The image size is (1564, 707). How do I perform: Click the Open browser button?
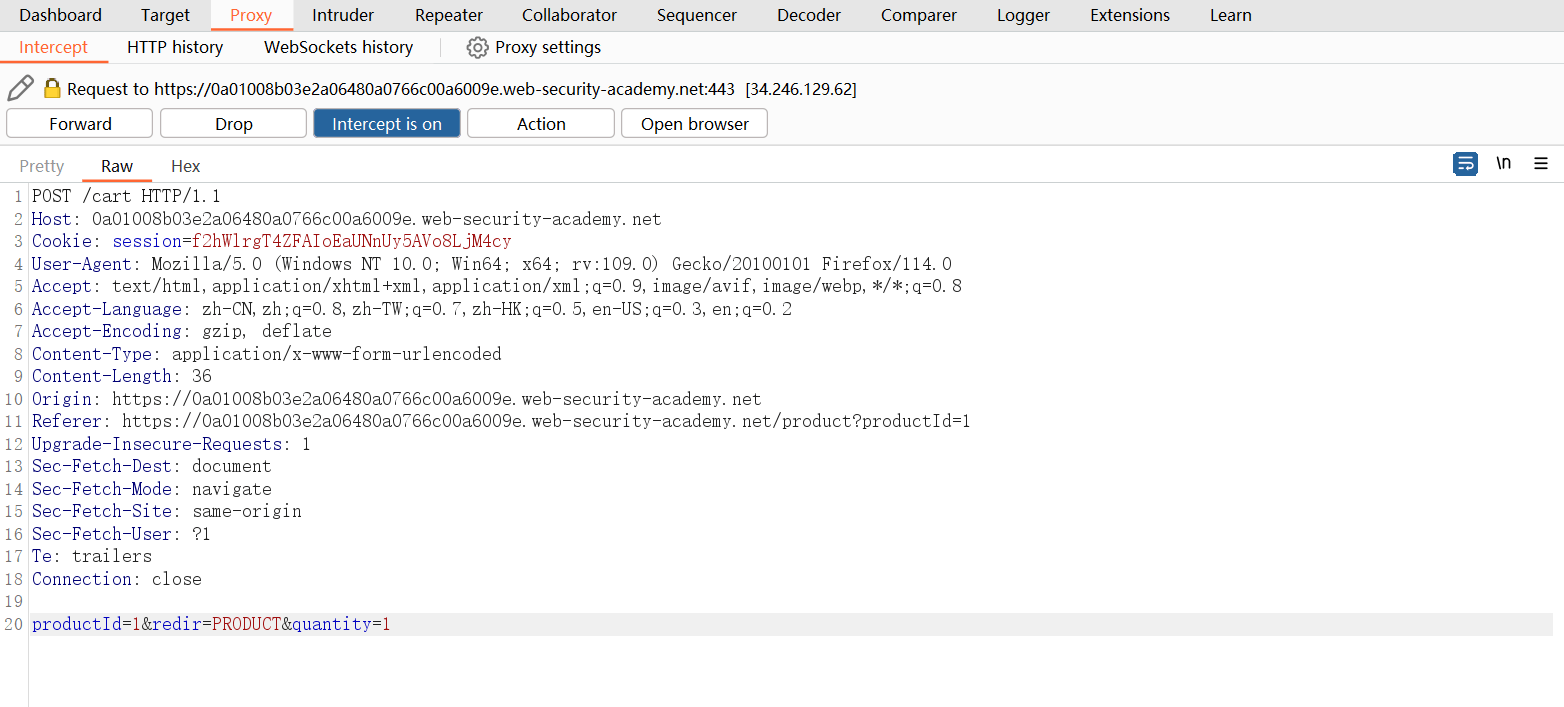coord(694,123)
